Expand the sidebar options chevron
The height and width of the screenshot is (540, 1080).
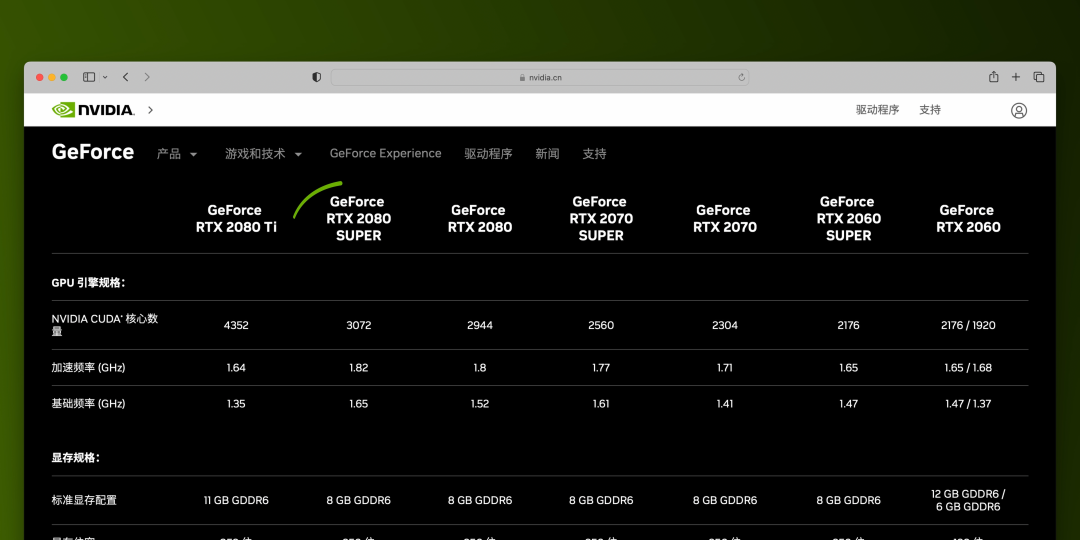(105, 77)
